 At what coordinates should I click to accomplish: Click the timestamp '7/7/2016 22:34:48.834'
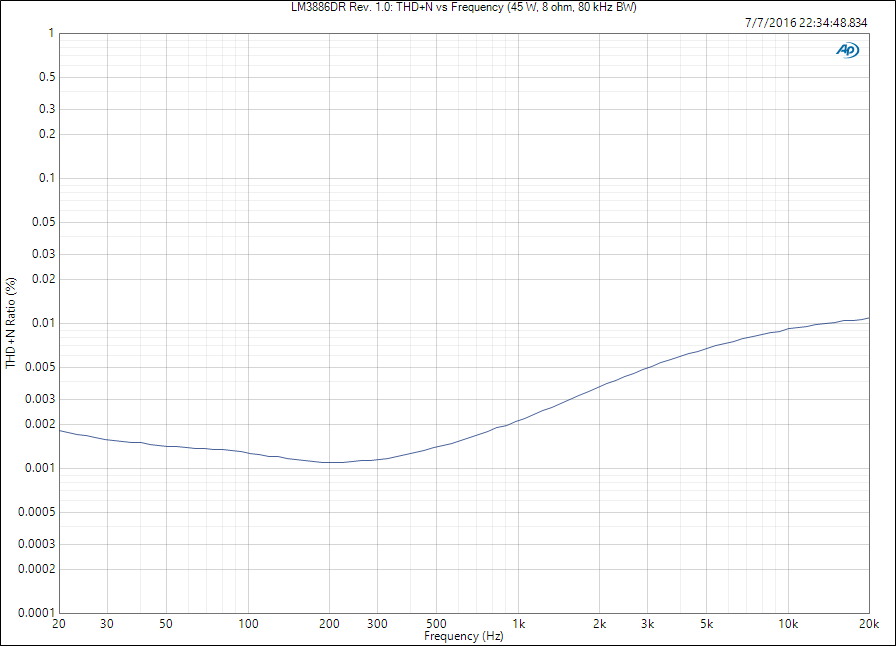click(806, 23)
